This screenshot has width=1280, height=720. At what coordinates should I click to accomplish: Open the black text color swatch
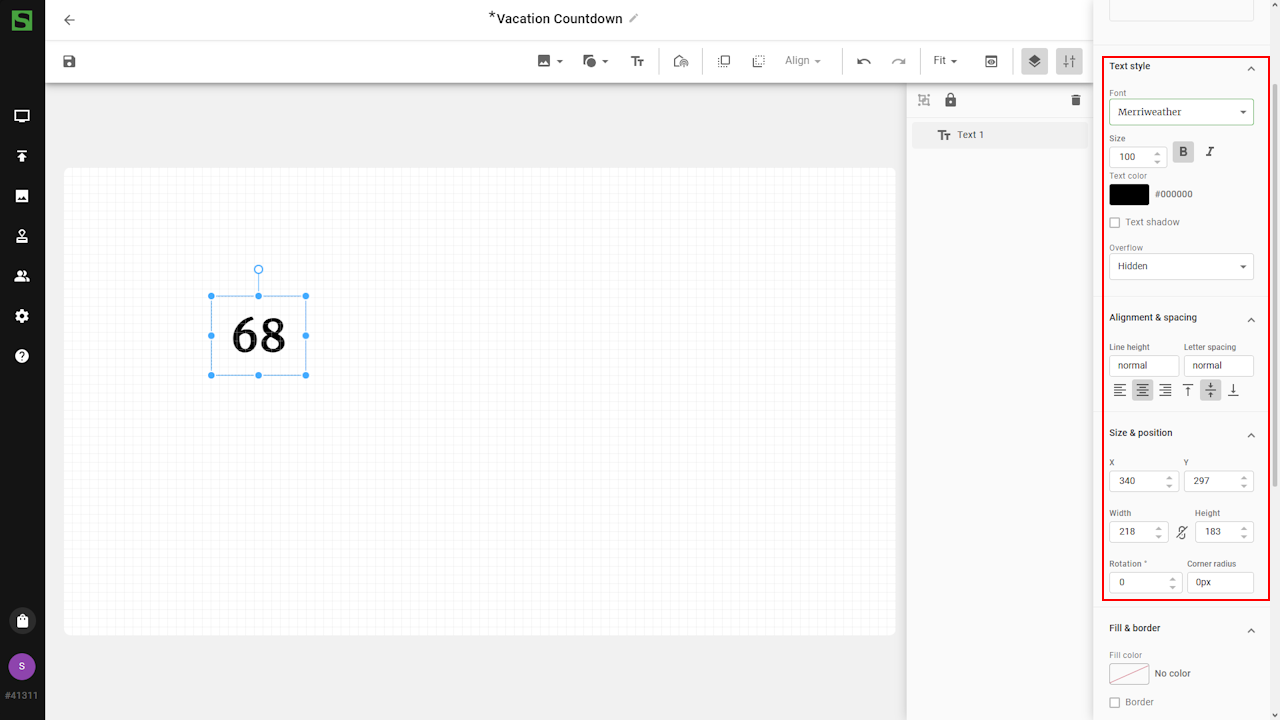(x=1129, y=194)
